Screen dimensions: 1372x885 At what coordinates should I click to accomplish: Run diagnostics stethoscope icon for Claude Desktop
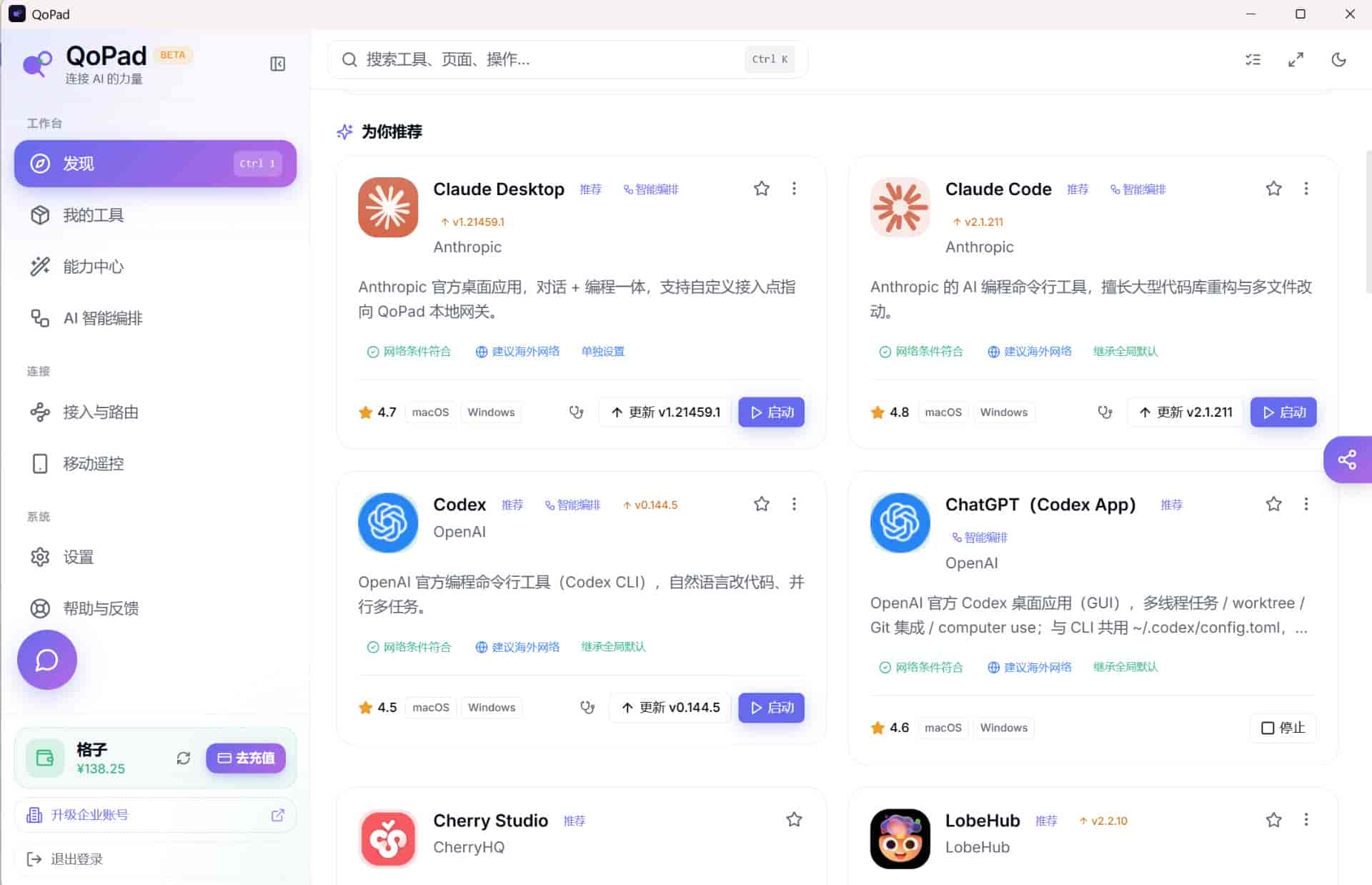click(x=576, y=412)
